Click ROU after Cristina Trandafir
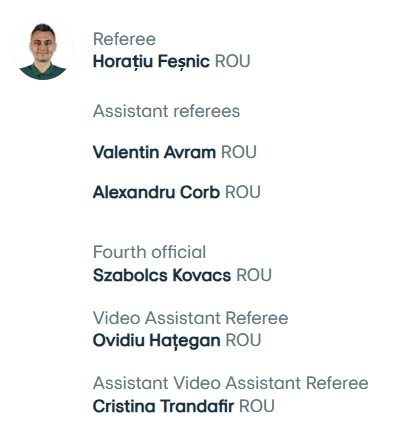Image resolution: width=414 pixels, height=444 pixels. (257, 406)
